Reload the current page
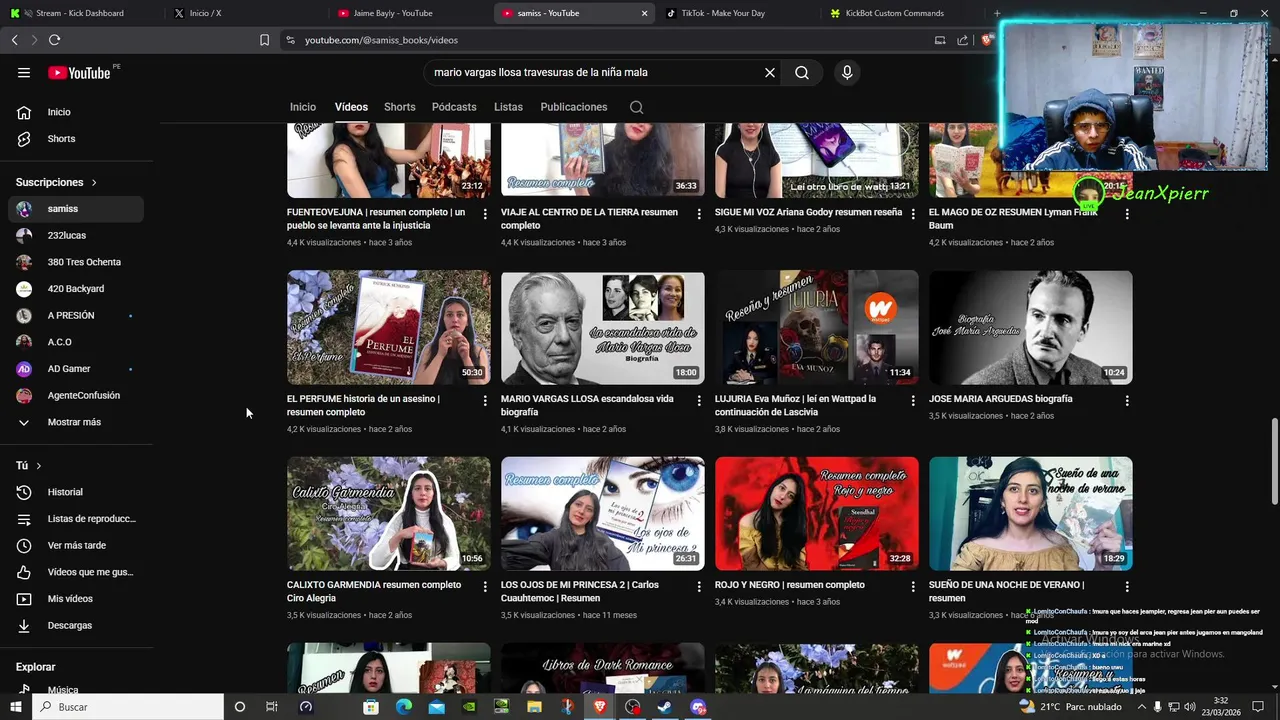The width and height of the screenshot is (1280, 720). coord(54,40)
